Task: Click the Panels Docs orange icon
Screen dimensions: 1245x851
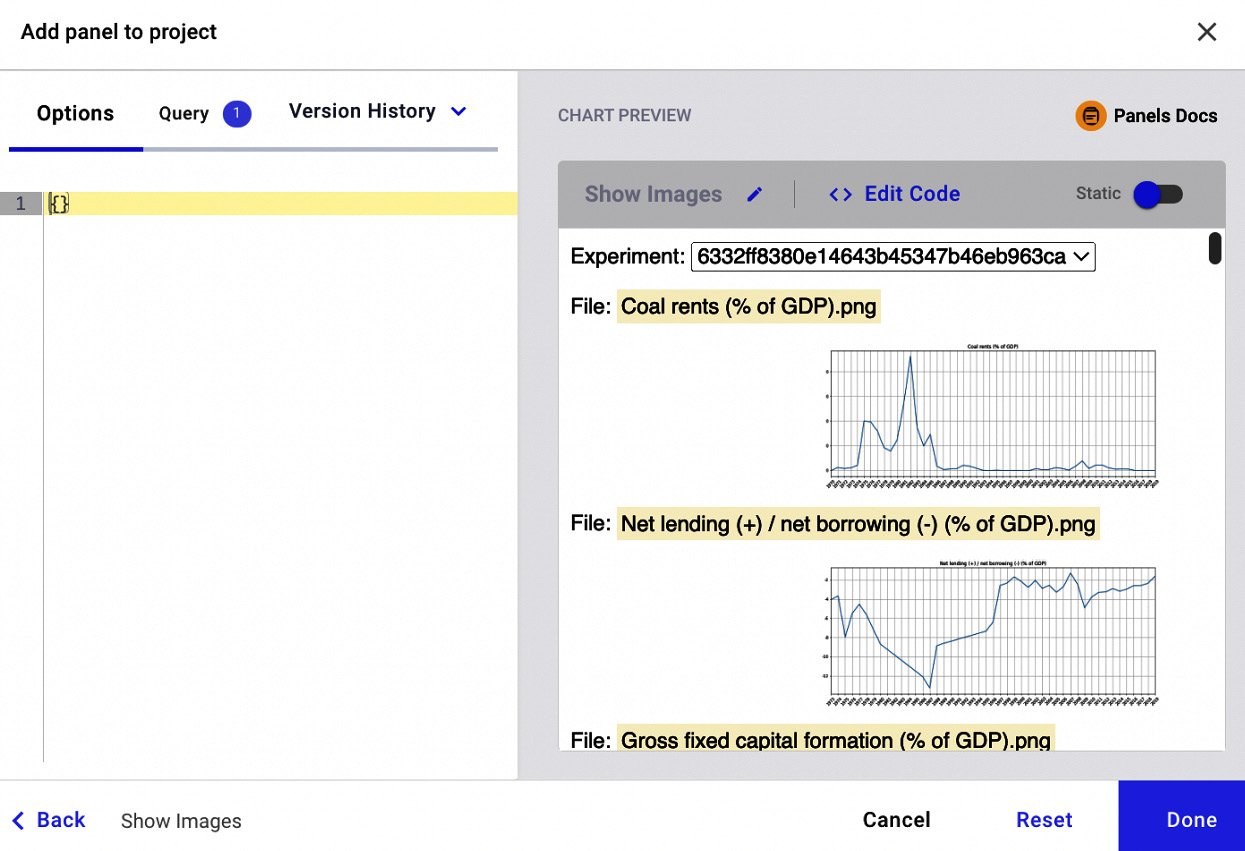Action: [1091, 116]
